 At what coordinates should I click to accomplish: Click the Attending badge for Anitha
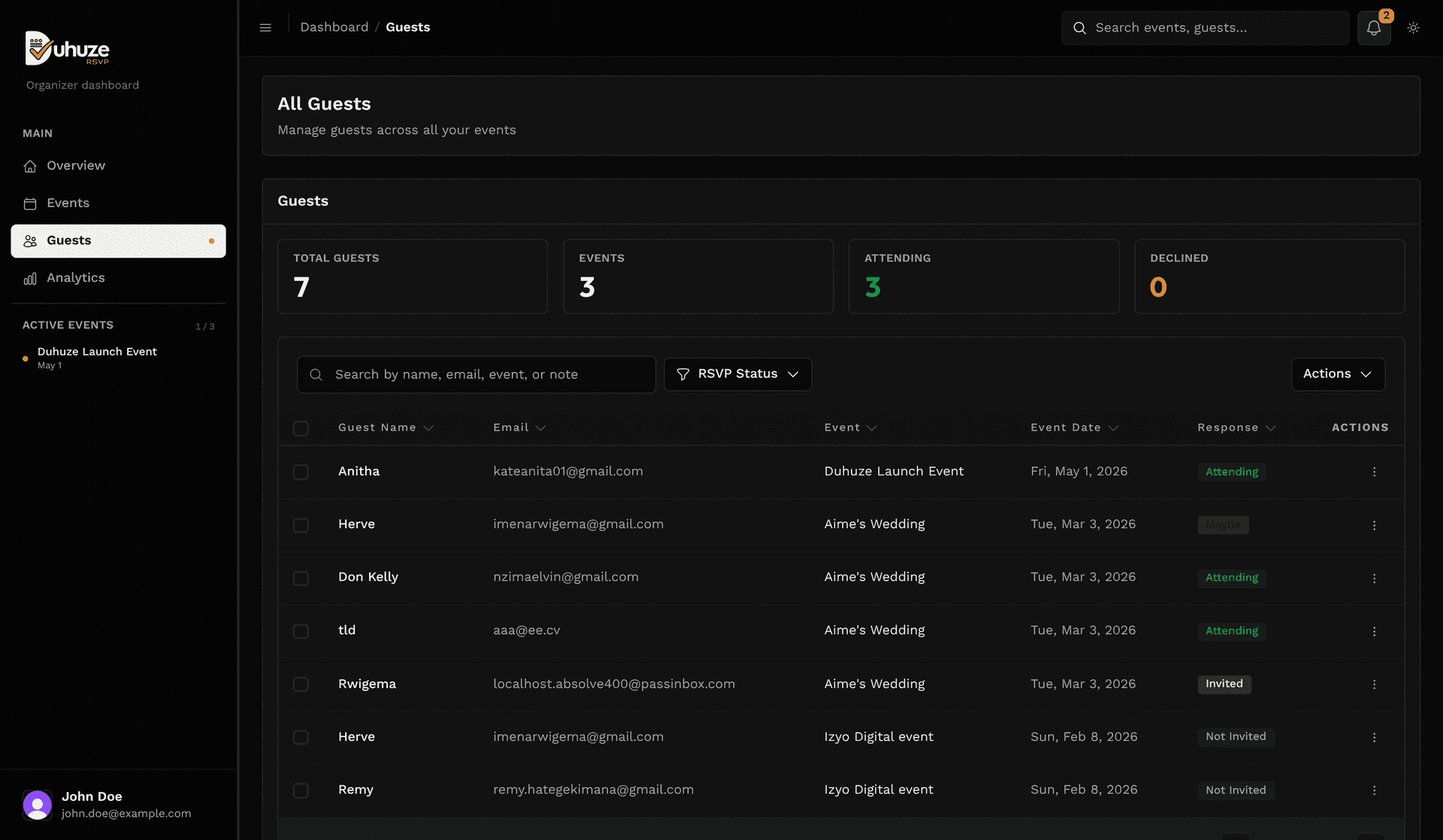tap(1232, 472)
